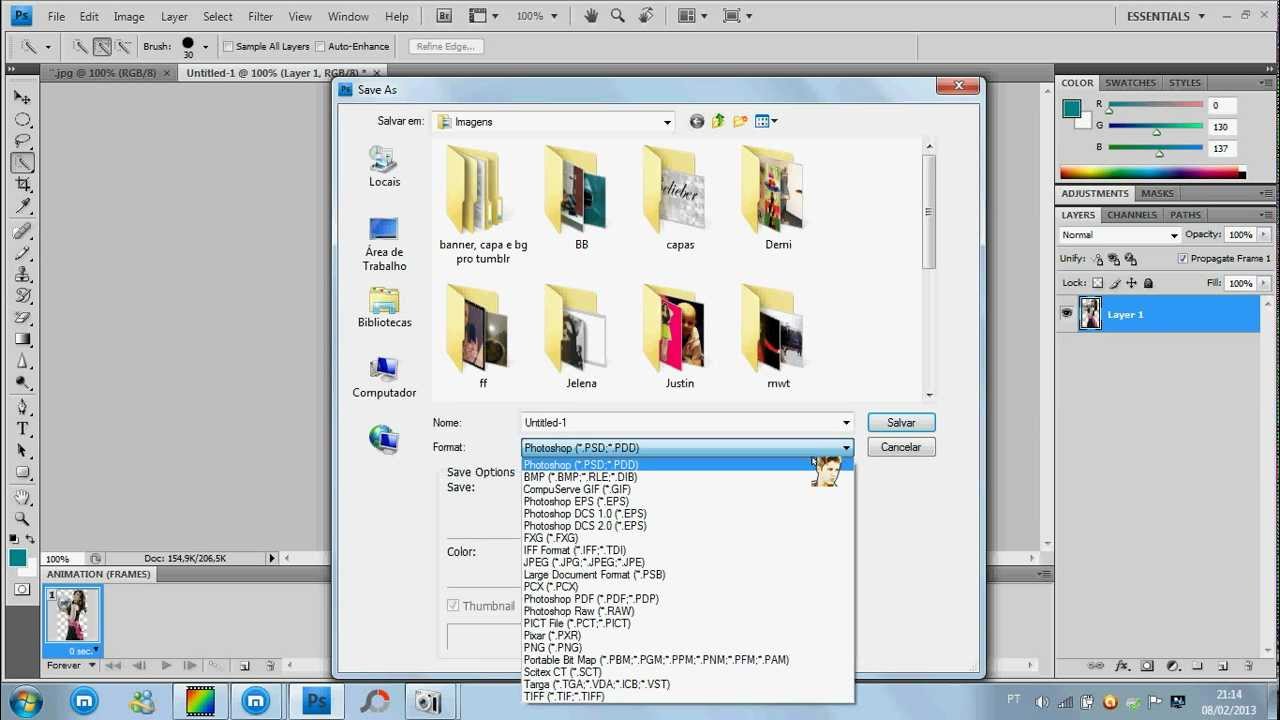This screenshot has width=1280, height=720.
Task: Open the Justin folder in Save As
Action: 680,336
